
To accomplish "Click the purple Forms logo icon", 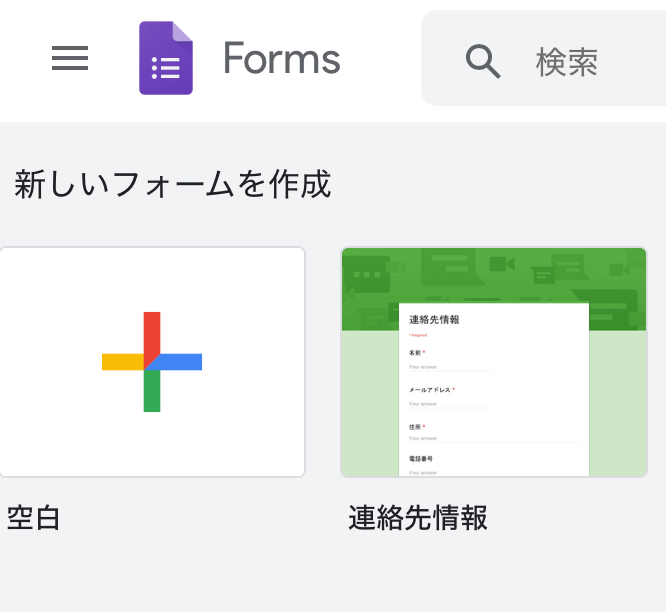I will click(166, 58).
